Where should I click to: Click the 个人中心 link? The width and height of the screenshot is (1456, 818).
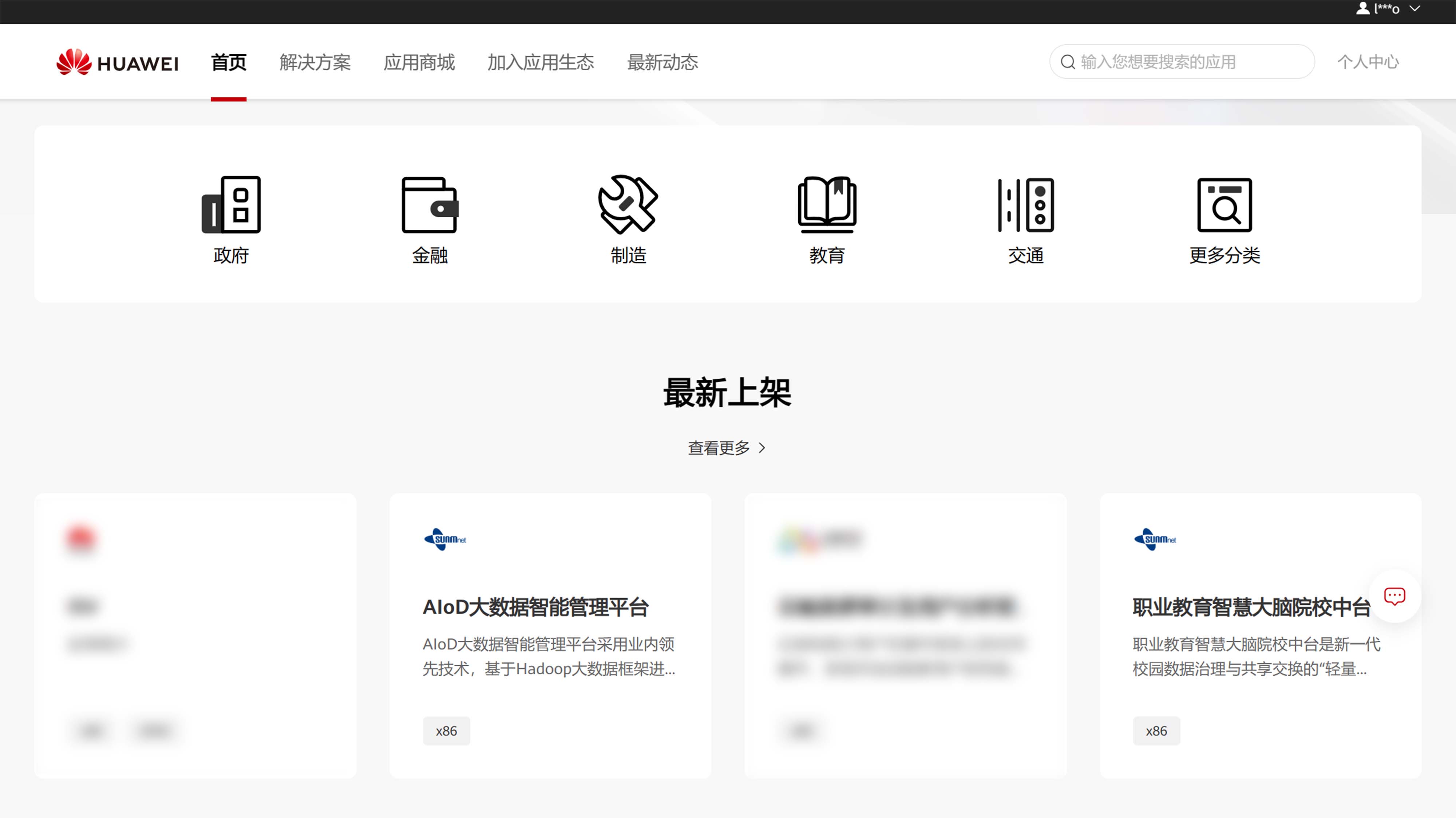click(x=1368, y=62)
